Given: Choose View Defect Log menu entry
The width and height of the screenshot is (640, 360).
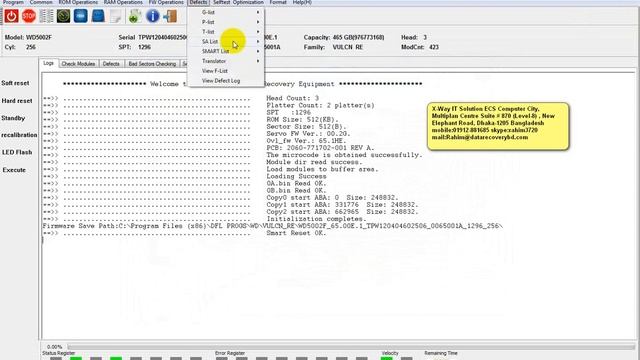Looking at the screenshot, I should tap(226, 81).
